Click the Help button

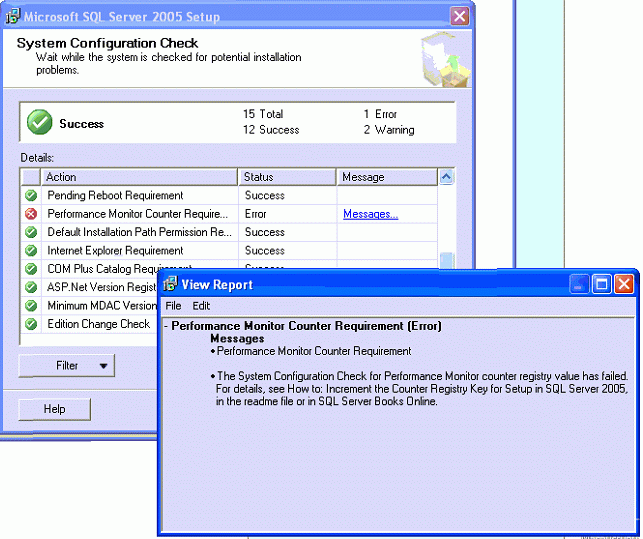[54, 409]
